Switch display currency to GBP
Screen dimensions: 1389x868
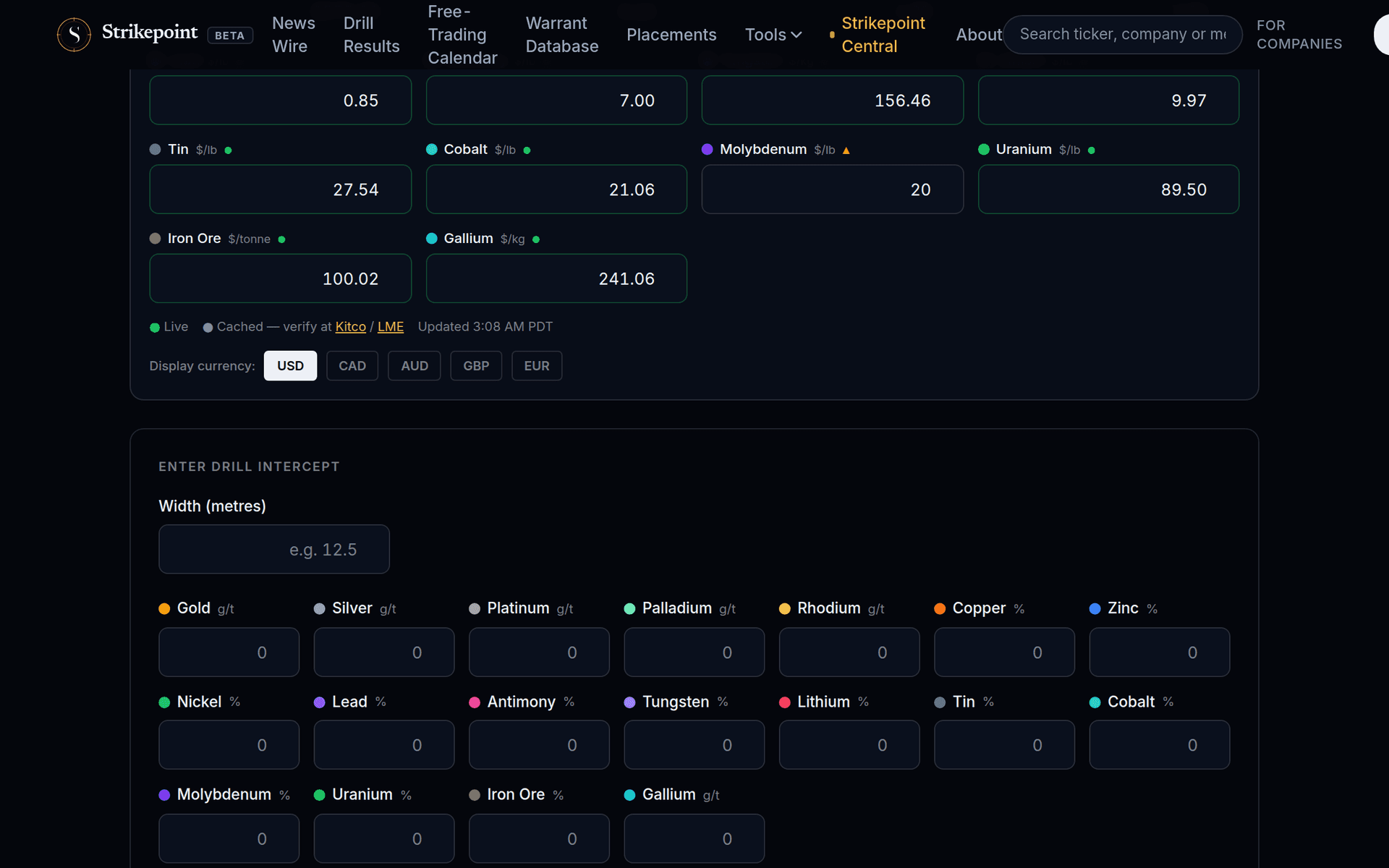[476, 366]
